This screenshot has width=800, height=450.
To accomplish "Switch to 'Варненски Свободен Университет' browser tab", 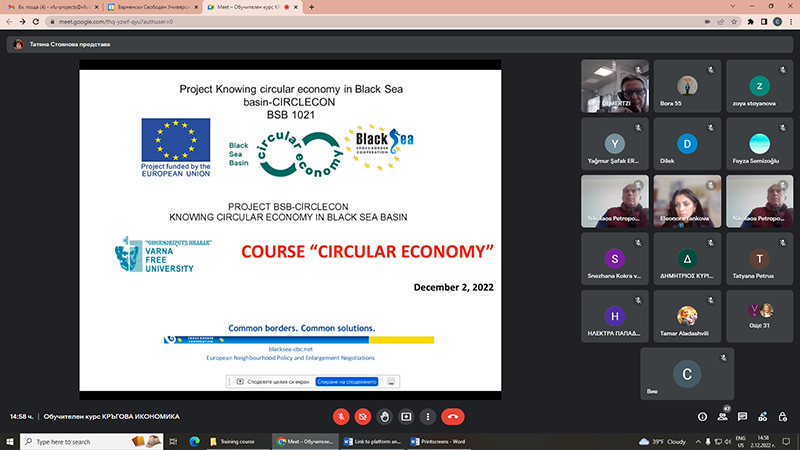I will point(152,7).
